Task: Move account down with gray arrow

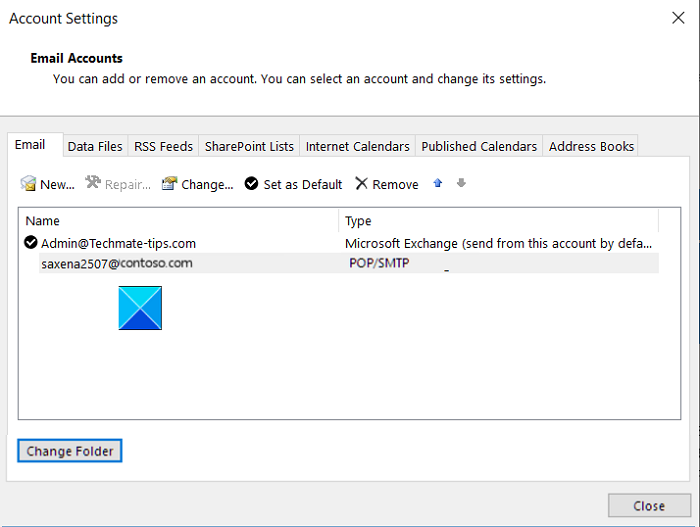Action: tap(461, 183)
